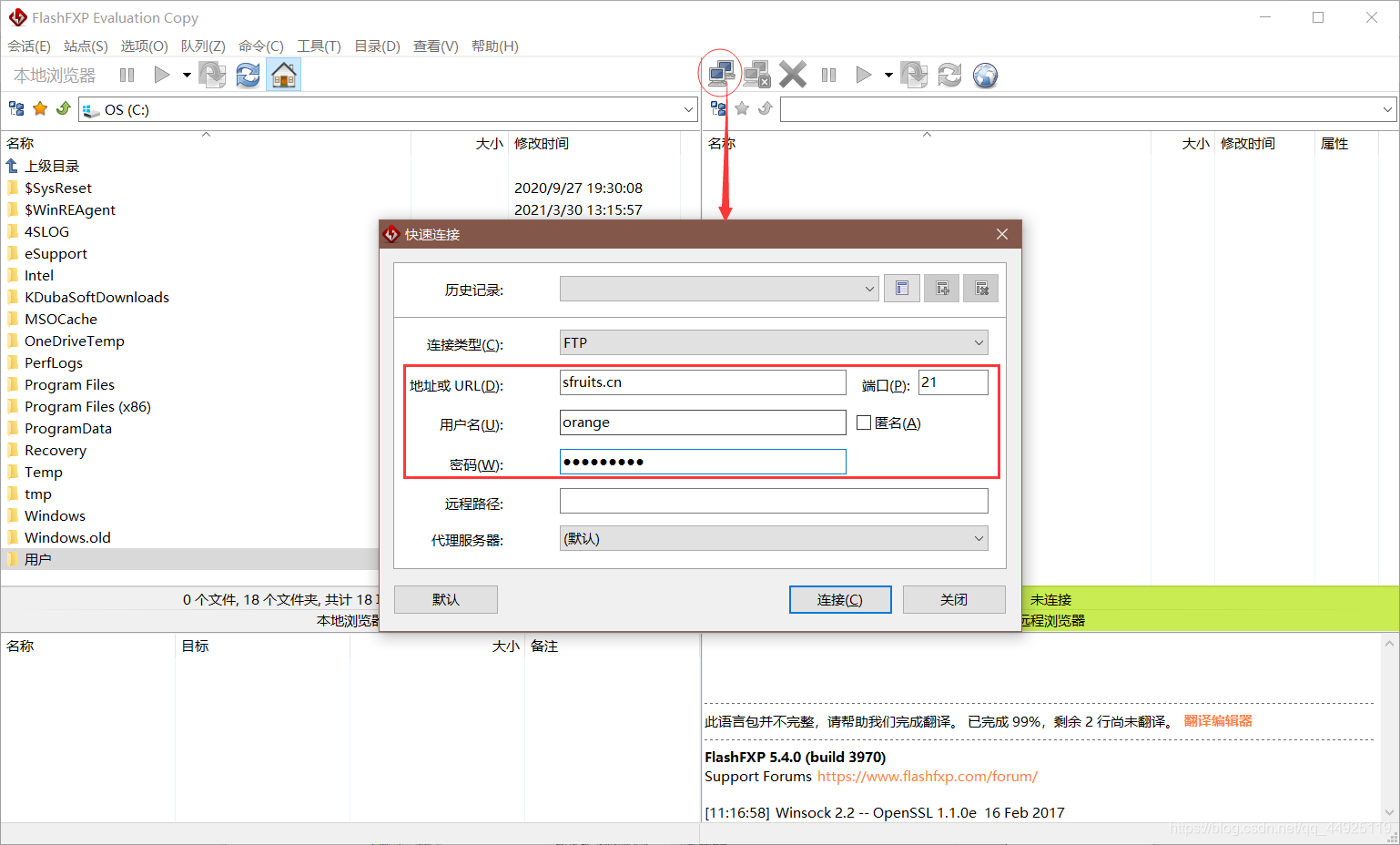Select the 用户 folder
This screenshot has width=1400, height=845.
coord(38,559)
